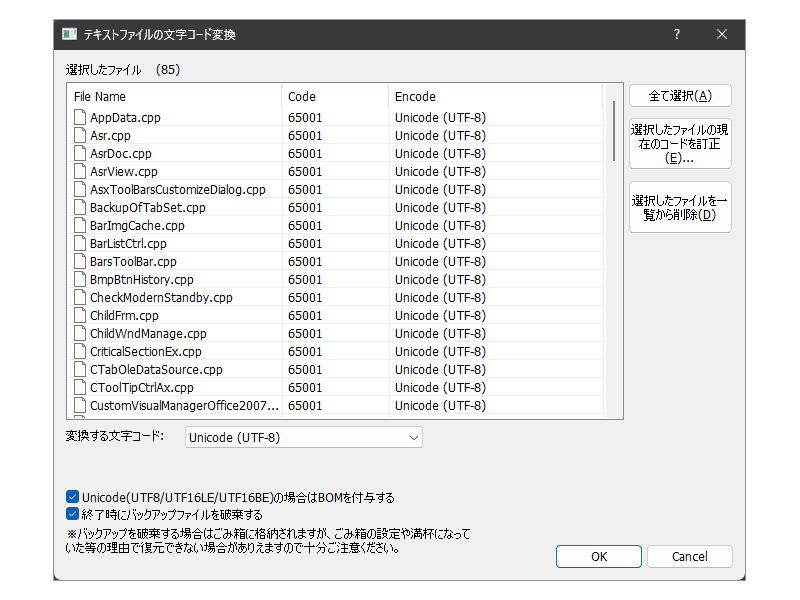Select the ChildWndManage.cpp file name
This screenshot has height=600, width=800.
tap(148, 333)
